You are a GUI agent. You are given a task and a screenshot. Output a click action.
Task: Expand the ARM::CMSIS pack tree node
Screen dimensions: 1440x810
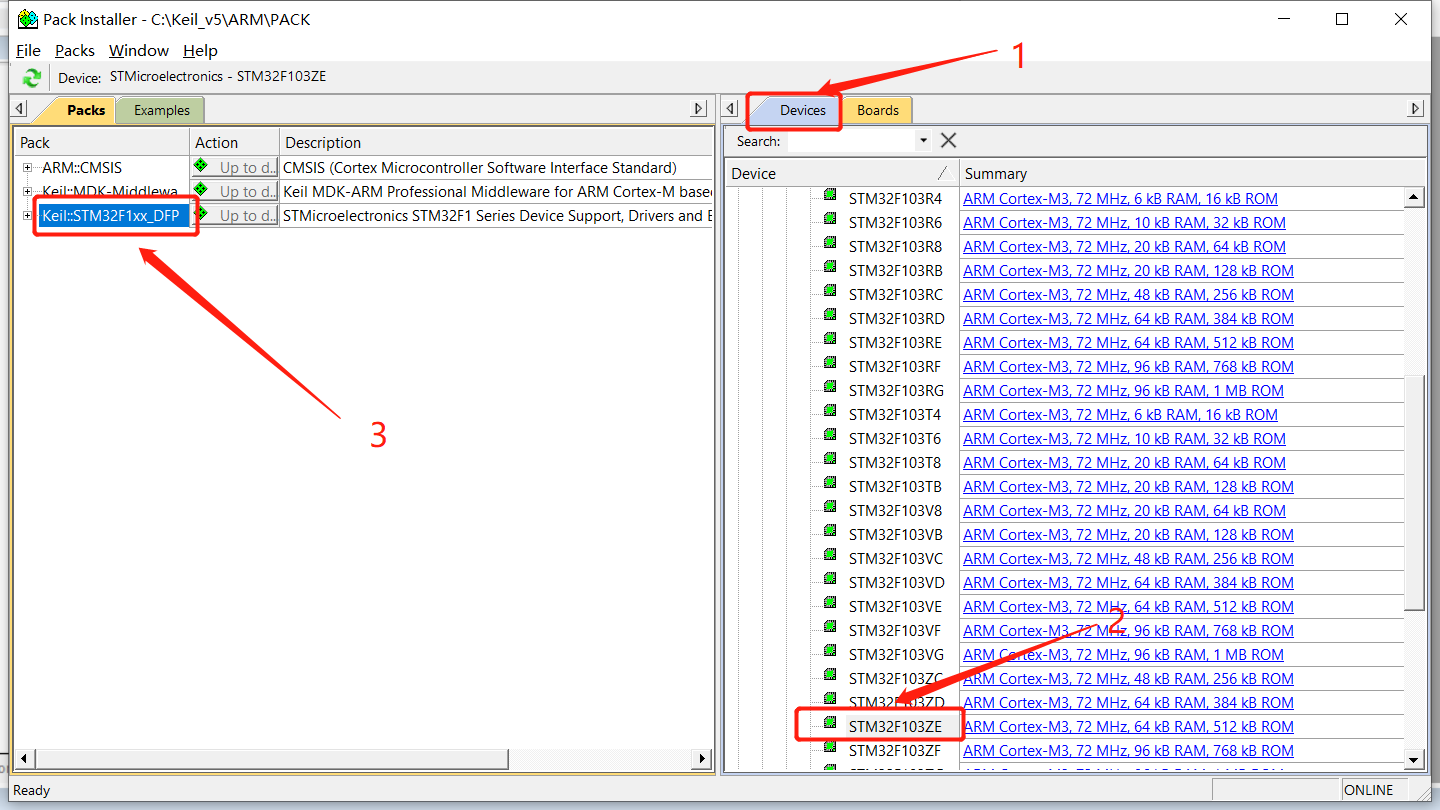(28, 167)
